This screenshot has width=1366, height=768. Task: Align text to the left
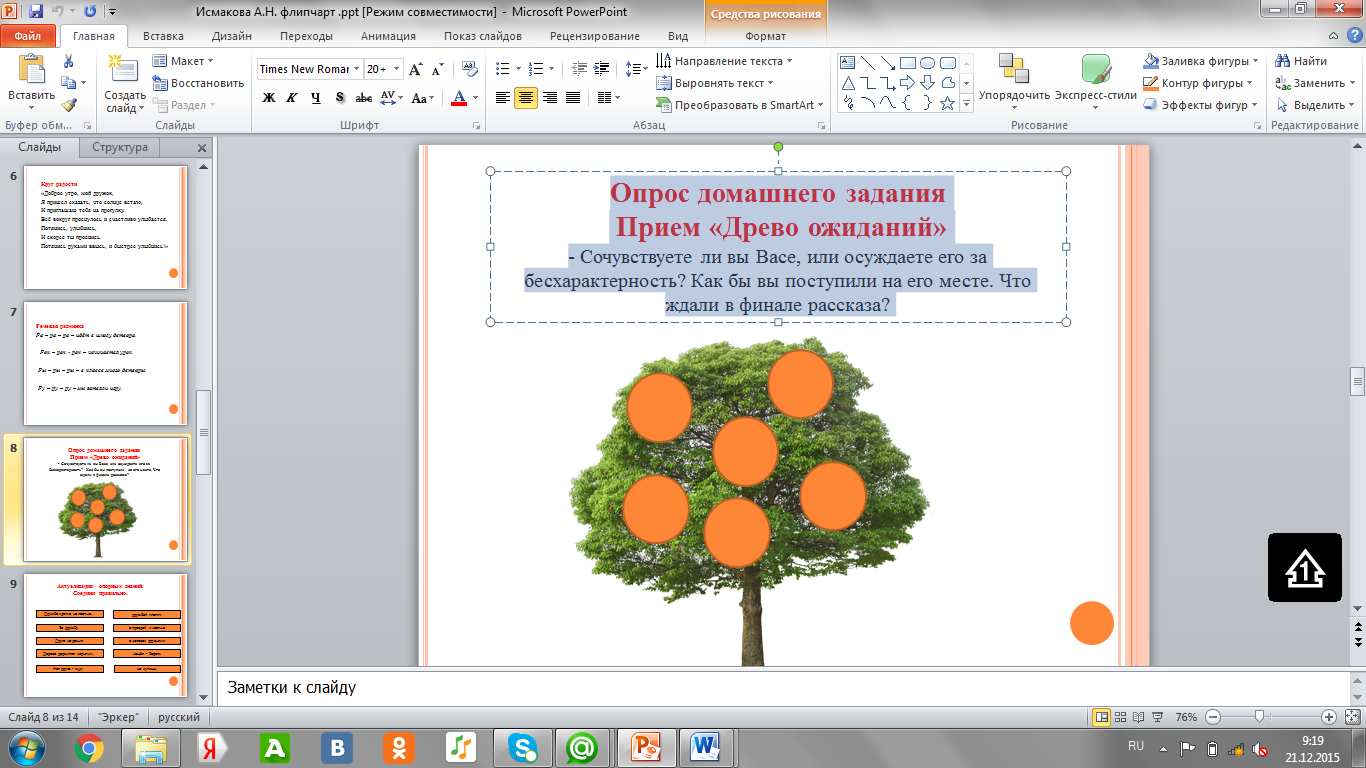click(502, 98)
